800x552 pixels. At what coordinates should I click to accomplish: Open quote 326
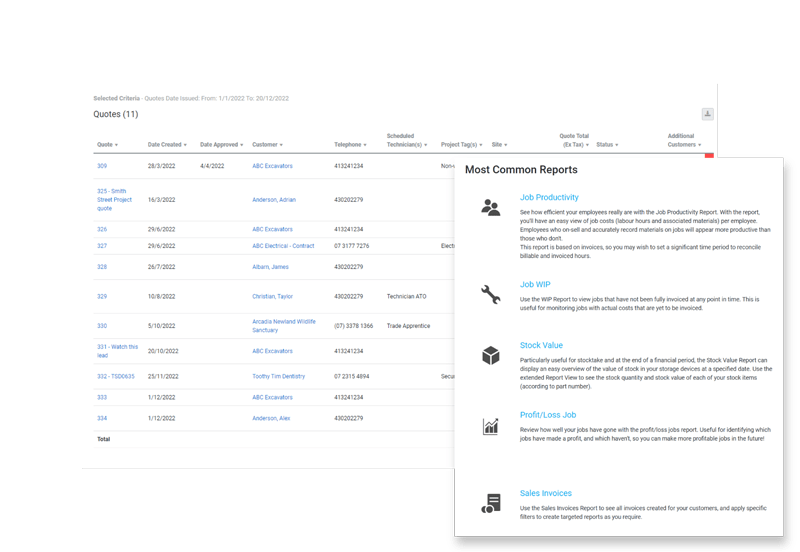pos(102,229)
